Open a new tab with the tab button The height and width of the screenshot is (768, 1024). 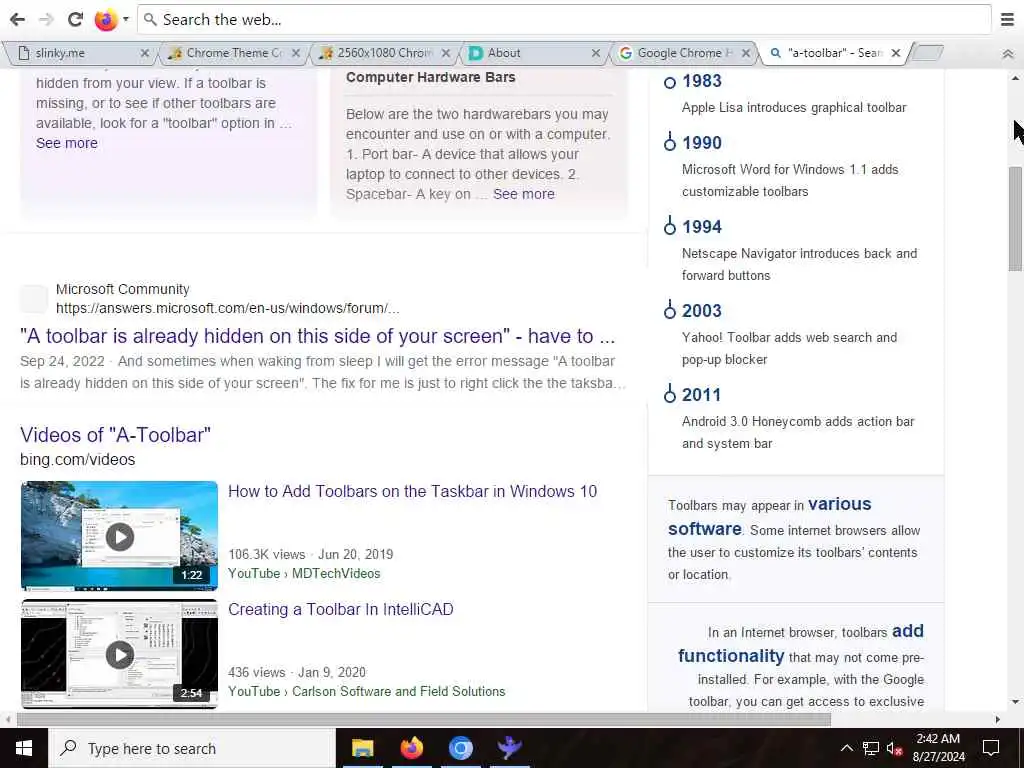[927, 52]
